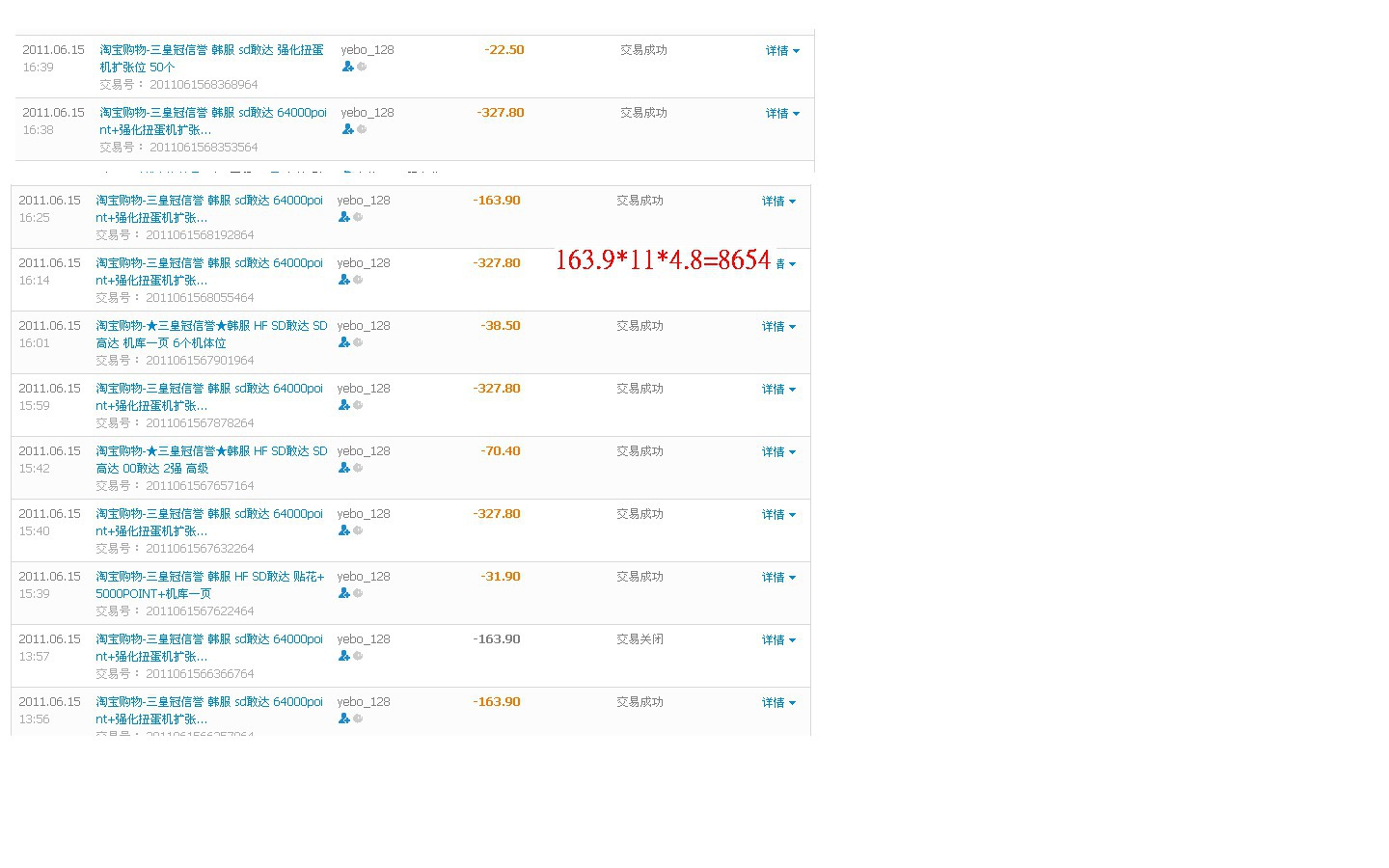The width and height of the screenshot is (1389, 868).
Task: Click the amount -38.50
Action: click(501, 326)
